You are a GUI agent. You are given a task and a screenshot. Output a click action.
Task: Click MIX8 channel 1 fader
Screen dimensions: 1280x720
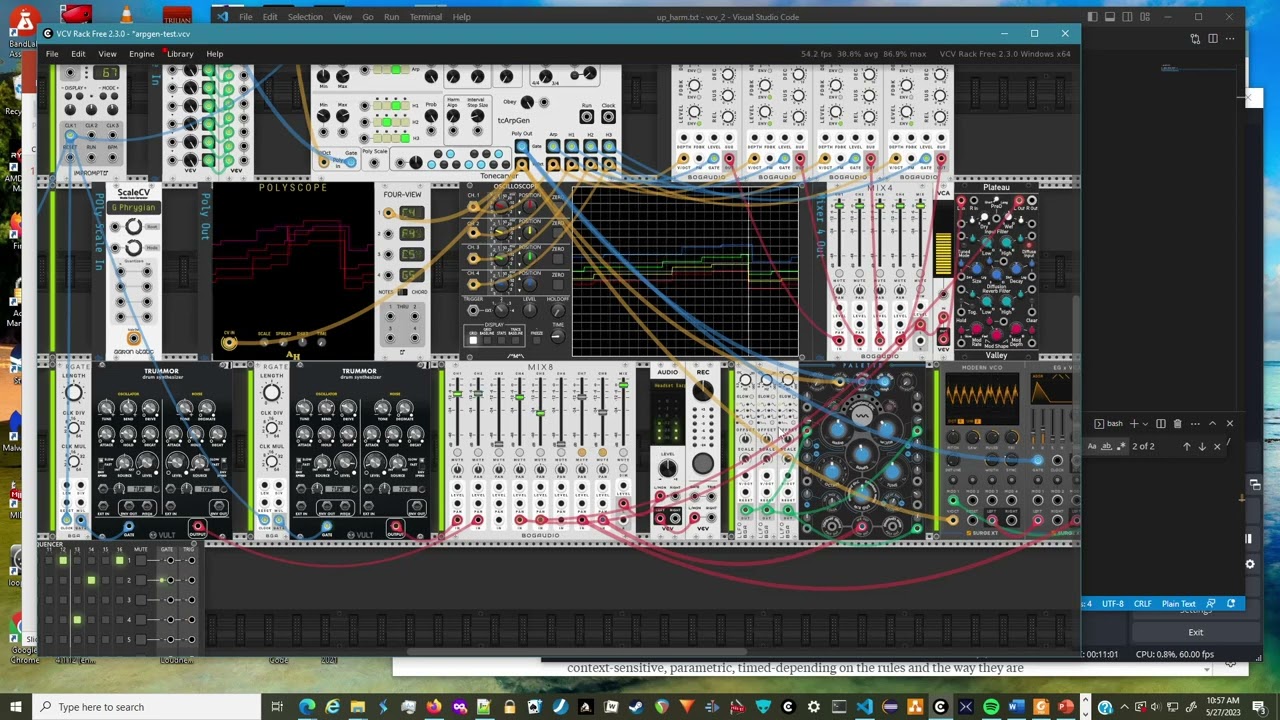[457, 393]
